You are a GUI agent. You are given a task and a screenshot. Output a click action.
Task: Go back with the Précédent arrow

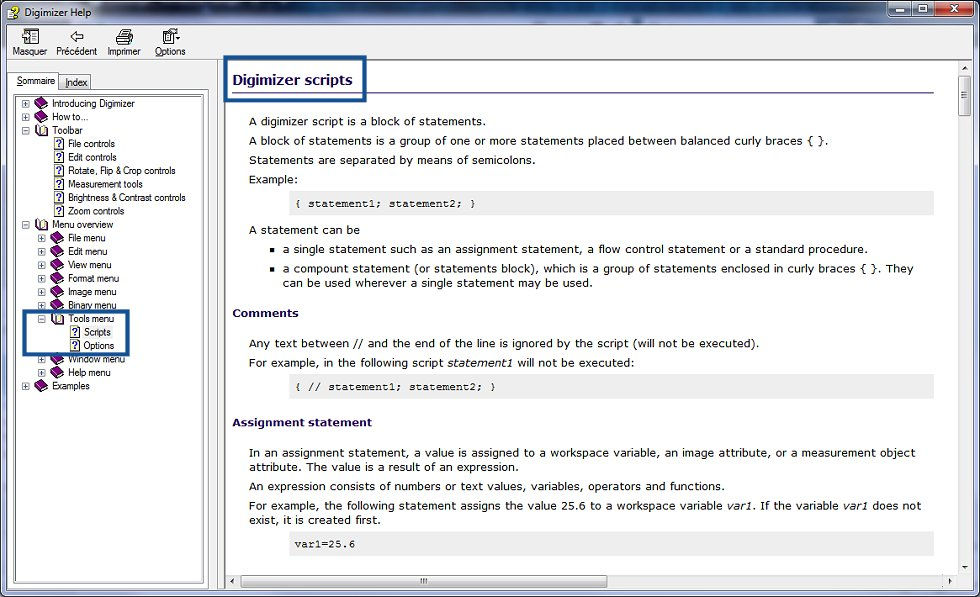click(x=76, y=37)
